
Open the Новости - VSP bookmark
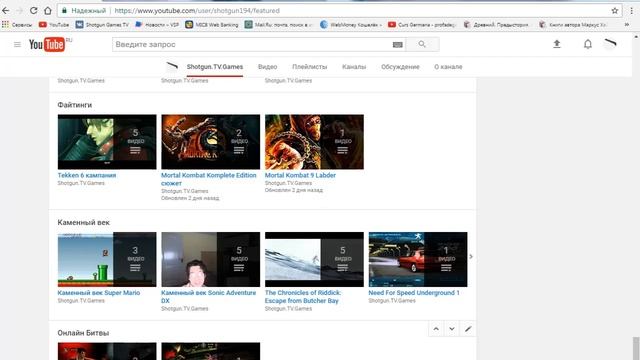(x=157, y=24)
